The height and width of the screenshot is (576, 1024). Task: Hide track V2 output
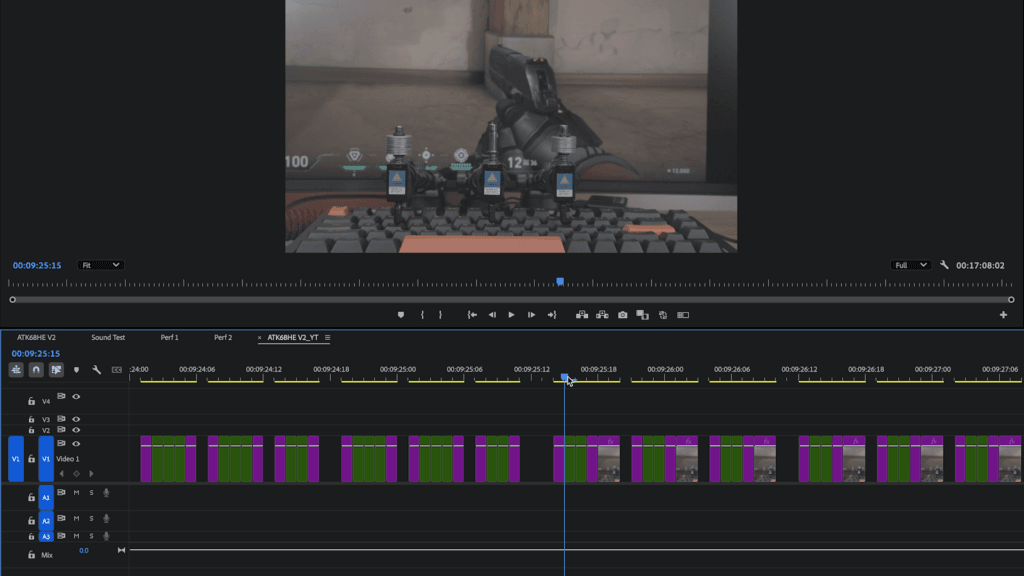pos(76,430)
